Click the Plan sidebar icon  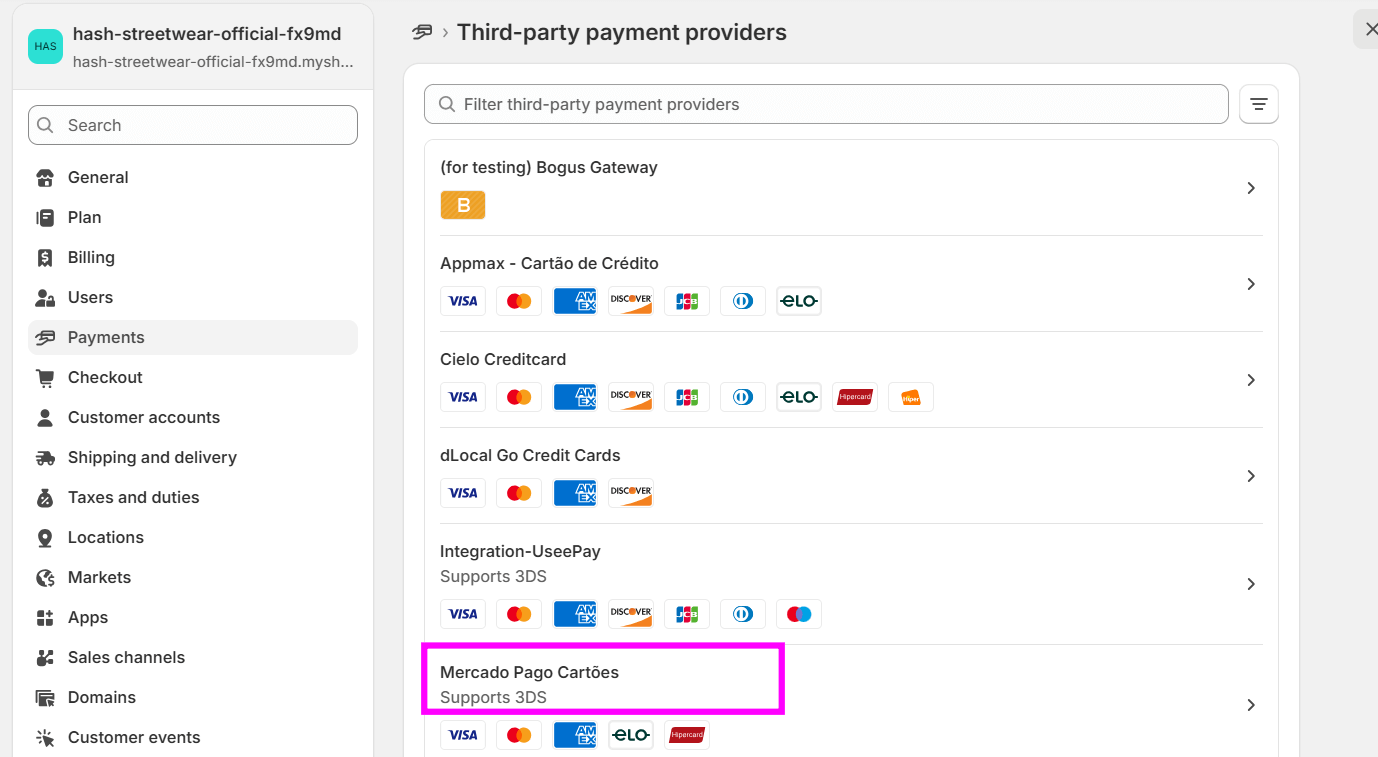click(x=45, y=218)
